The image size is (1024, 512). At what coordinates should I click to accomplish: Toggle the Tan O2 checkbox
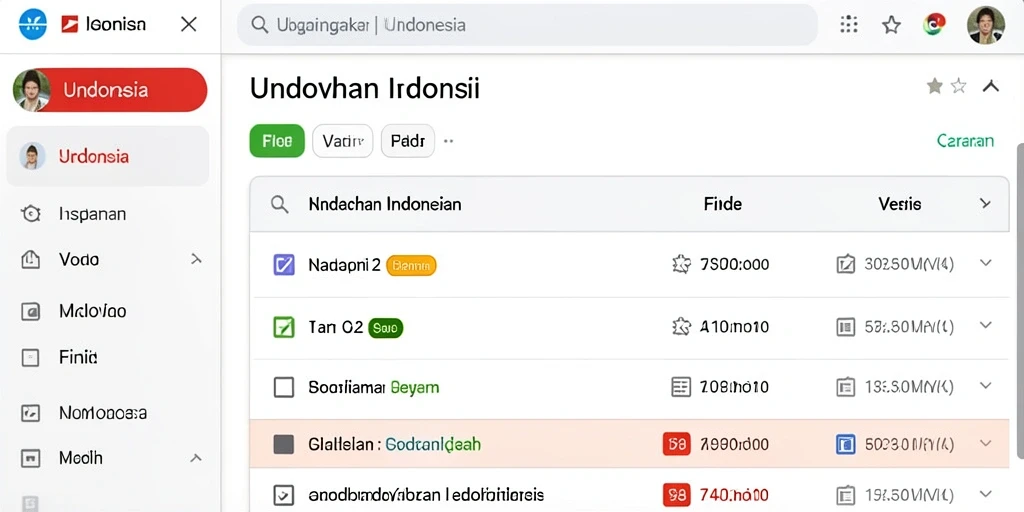[283, 327]
